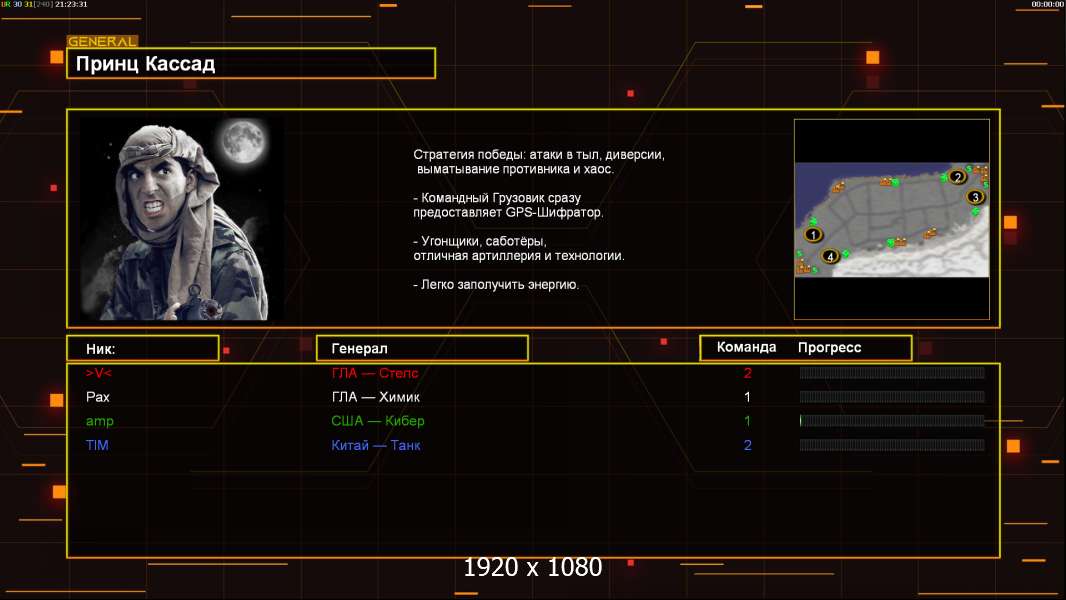Click the 00:00:00 timer readout

point(1047,4)
